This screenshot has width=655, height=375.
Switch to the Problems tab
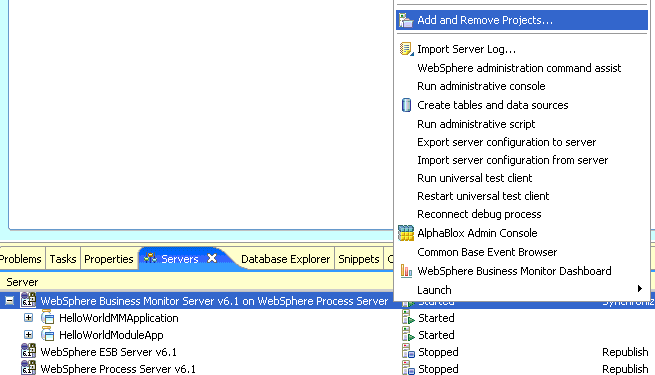tap(21, 259)
